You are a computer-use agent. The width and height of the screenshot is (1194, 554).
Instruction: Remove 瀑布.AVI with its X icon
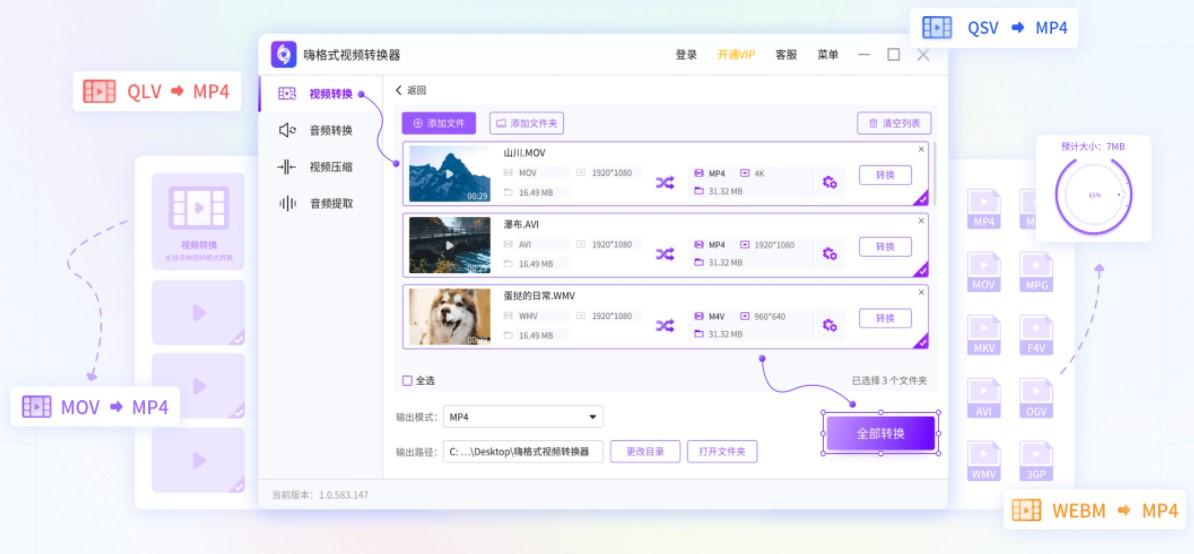coord(921,221)
